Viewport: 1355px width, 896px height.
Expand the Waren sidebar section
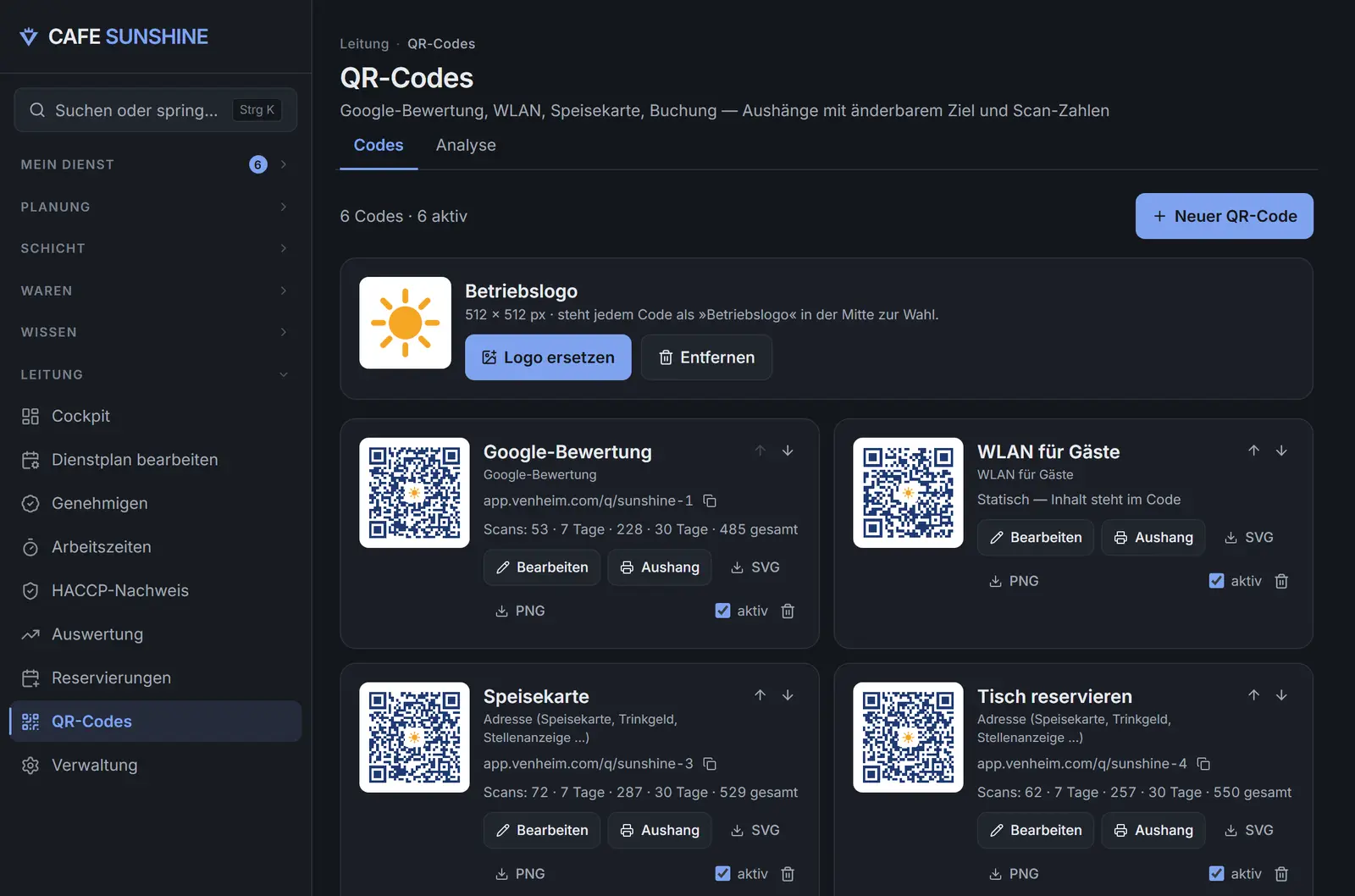(155, 290)
